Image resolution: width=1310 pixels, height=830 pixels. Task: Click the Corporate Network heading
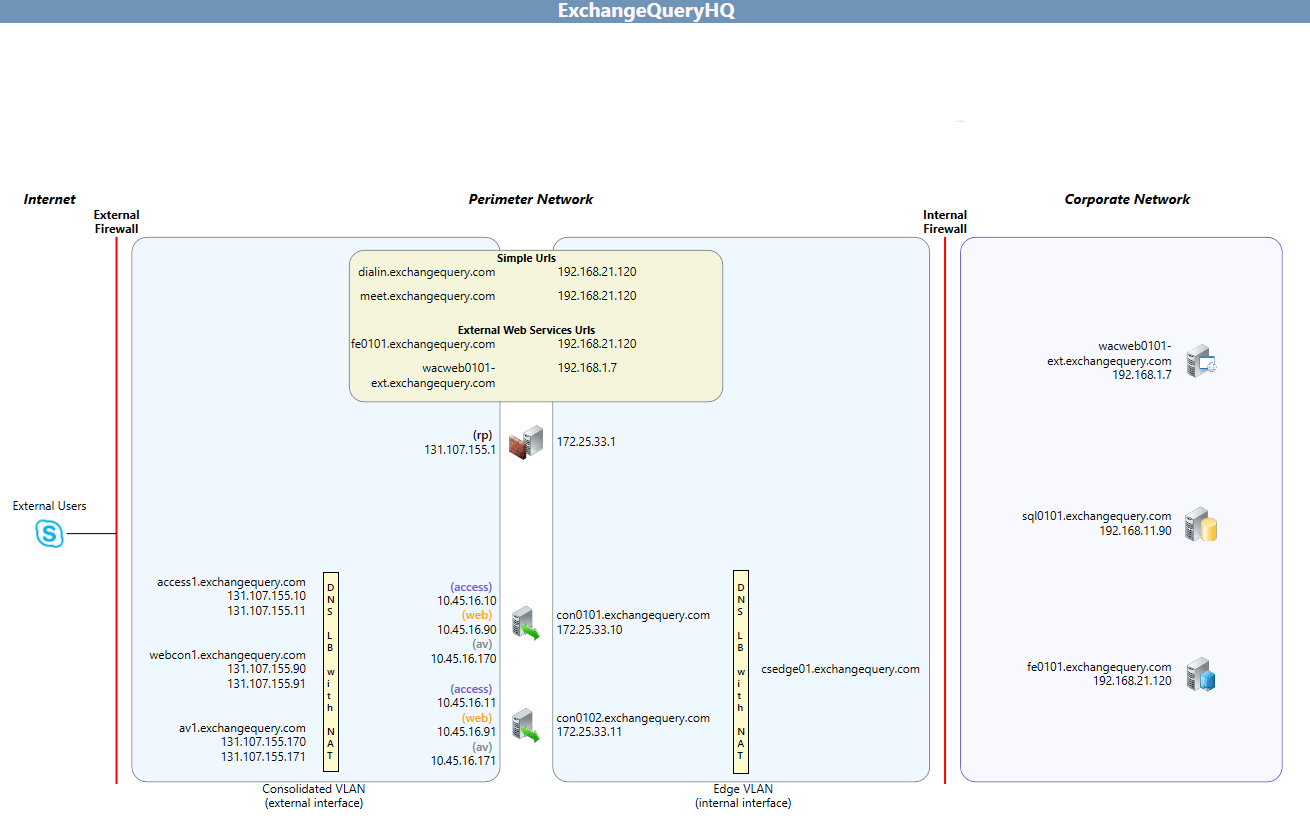click(1127, 199)
